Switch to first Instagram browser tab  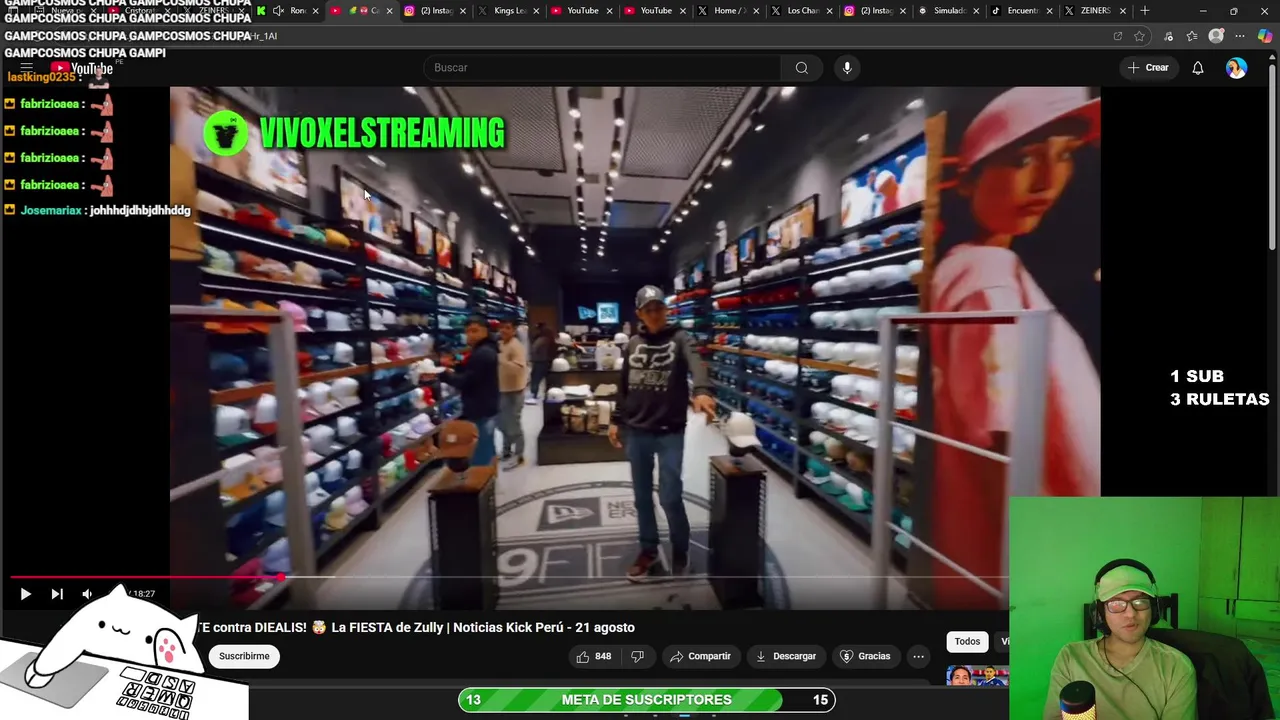click(436, 11)
